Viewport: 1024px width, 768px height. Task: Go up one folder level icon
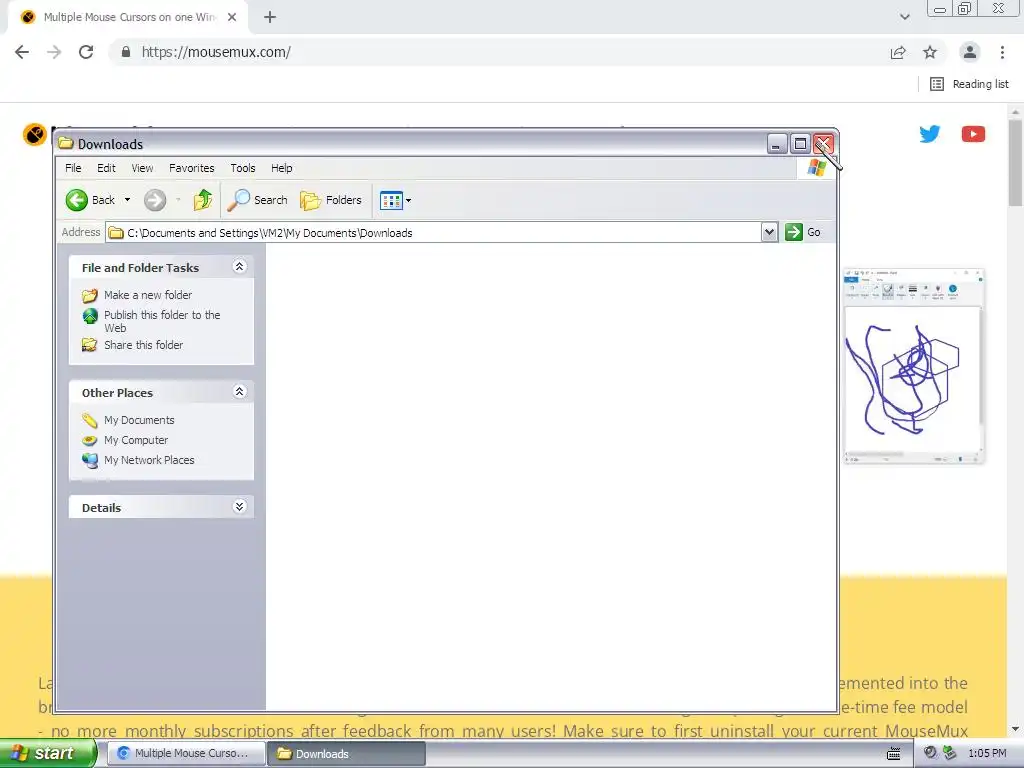[203, 200]
